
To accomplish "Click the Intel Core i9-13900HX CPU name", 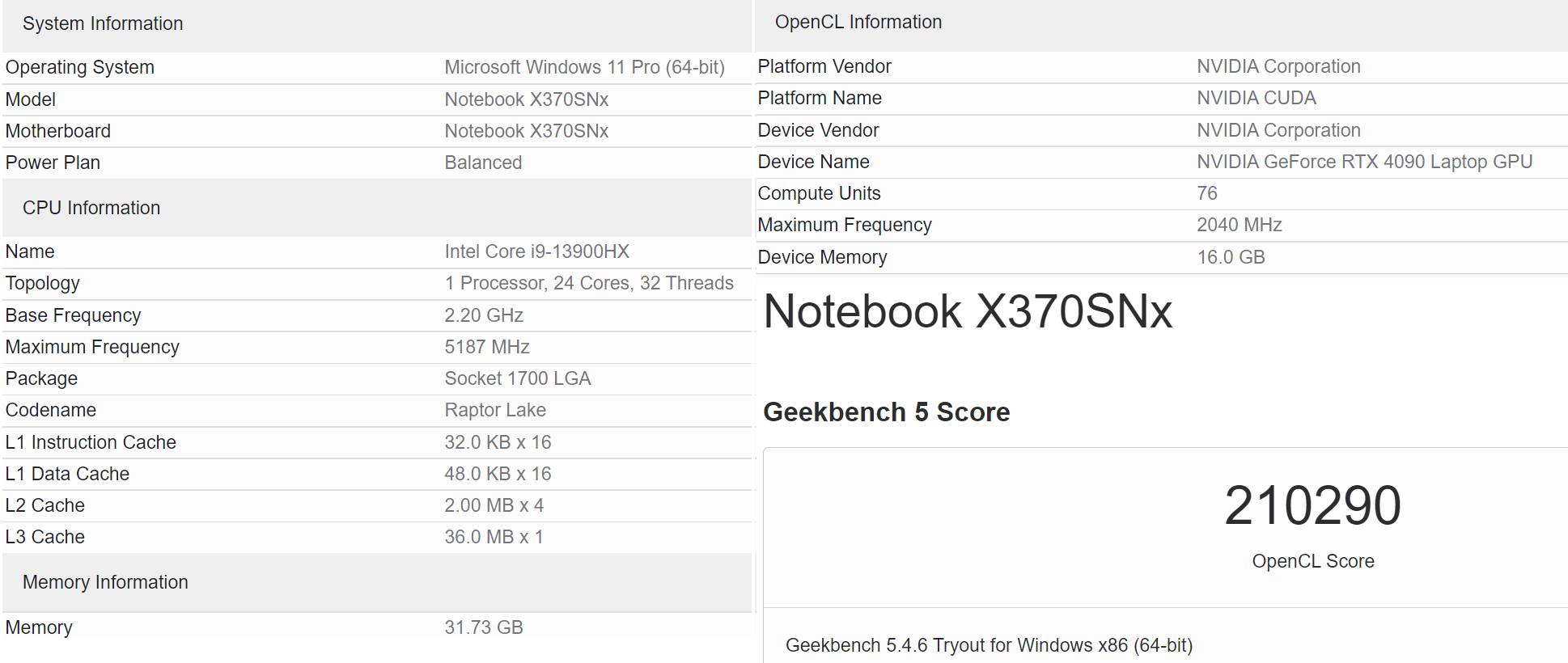I will click(x=536, y=251).
